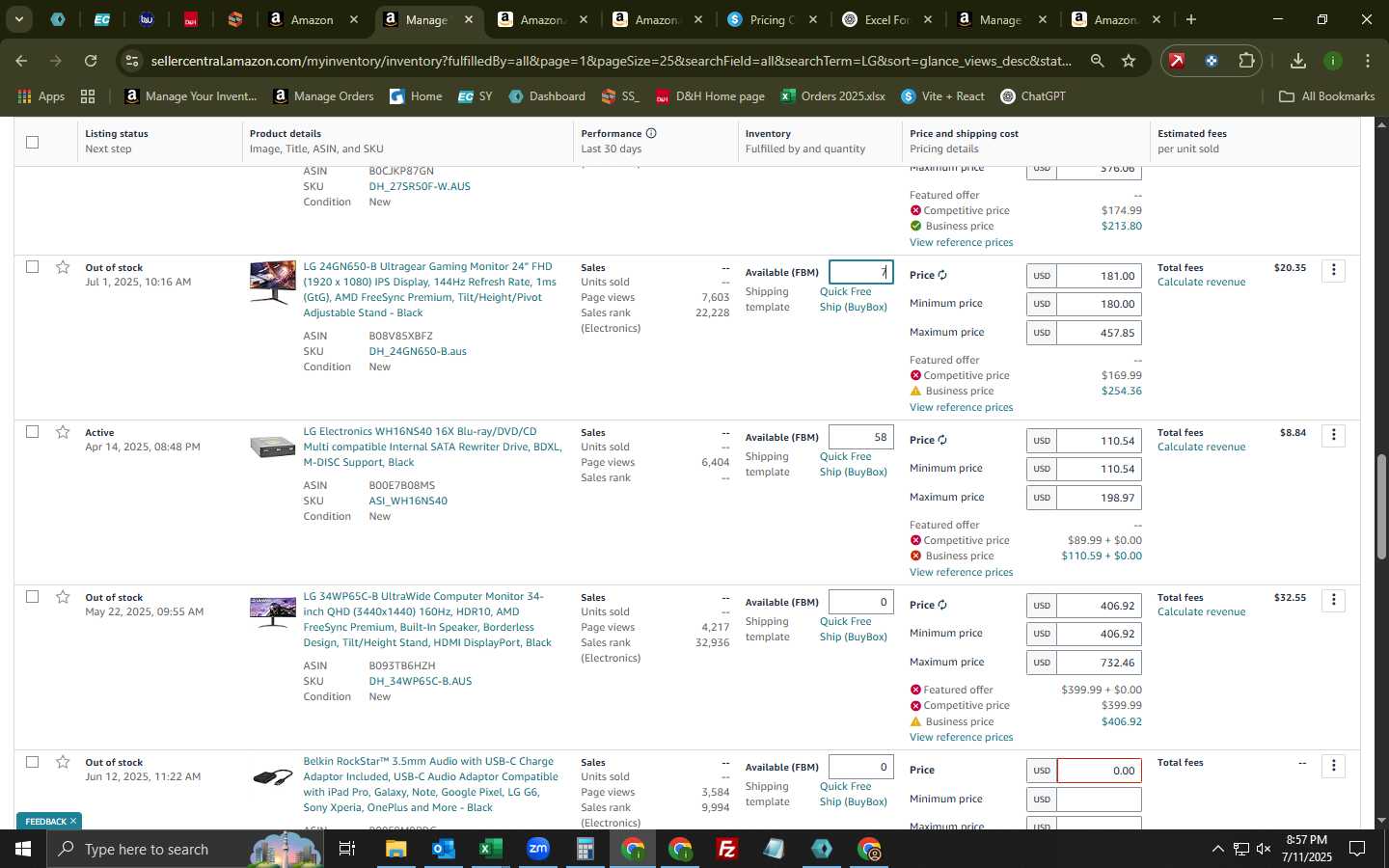Image resolution: width=1389 pixels, height=868 pixels.
Task: Click the price refresh icon for the WH16NS40
Action: click(942, 440)
